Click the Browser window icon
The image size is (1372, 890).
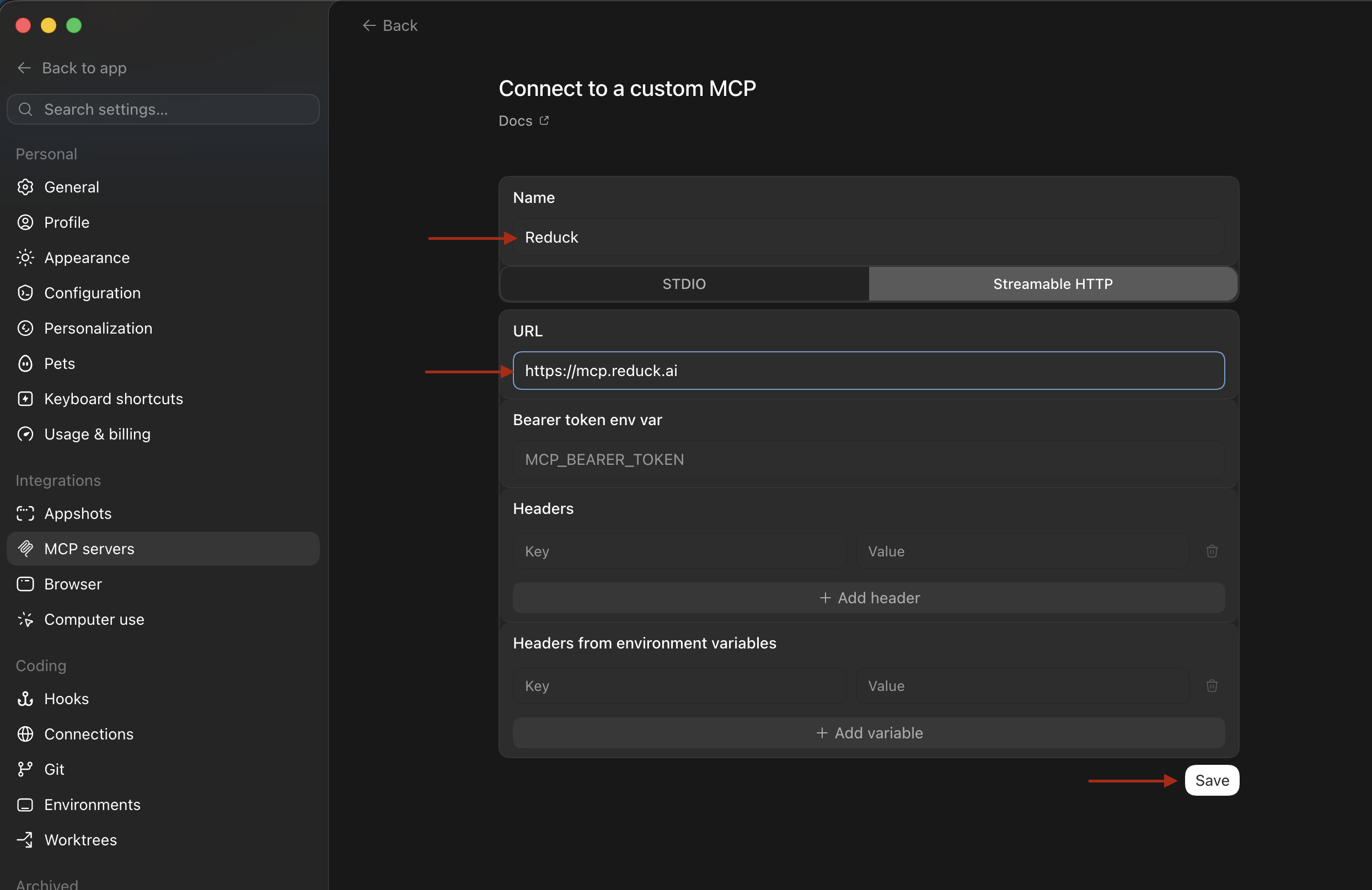click(x=25, y=584)
